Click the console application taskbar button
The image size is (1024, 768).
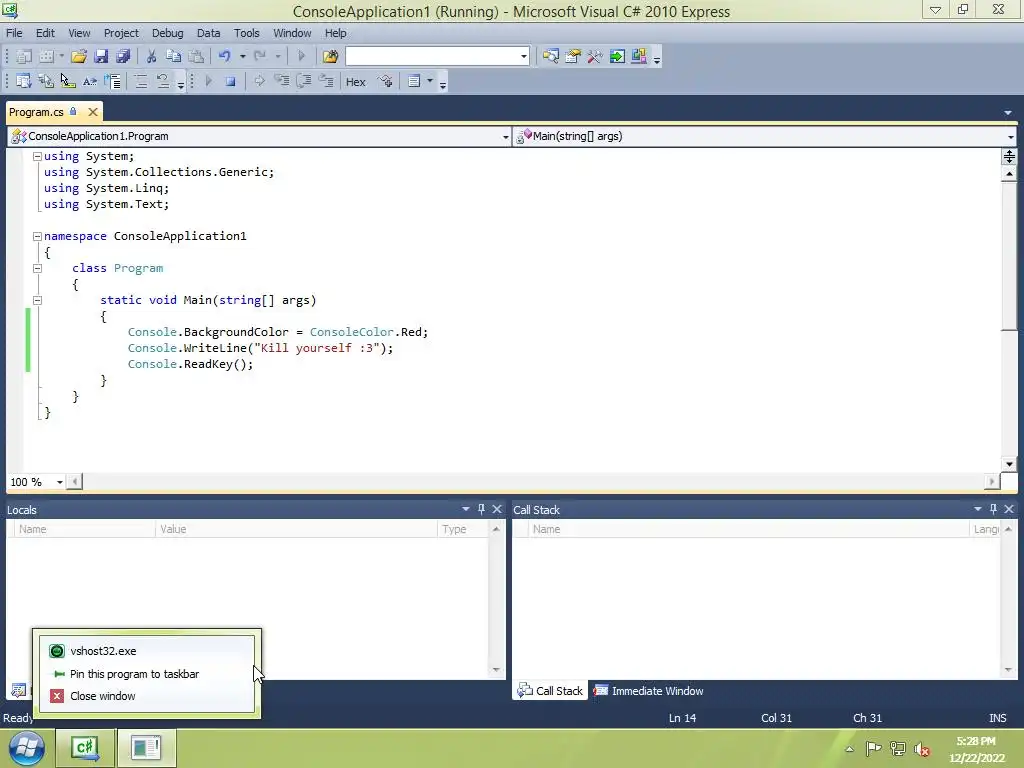point(146,748)
